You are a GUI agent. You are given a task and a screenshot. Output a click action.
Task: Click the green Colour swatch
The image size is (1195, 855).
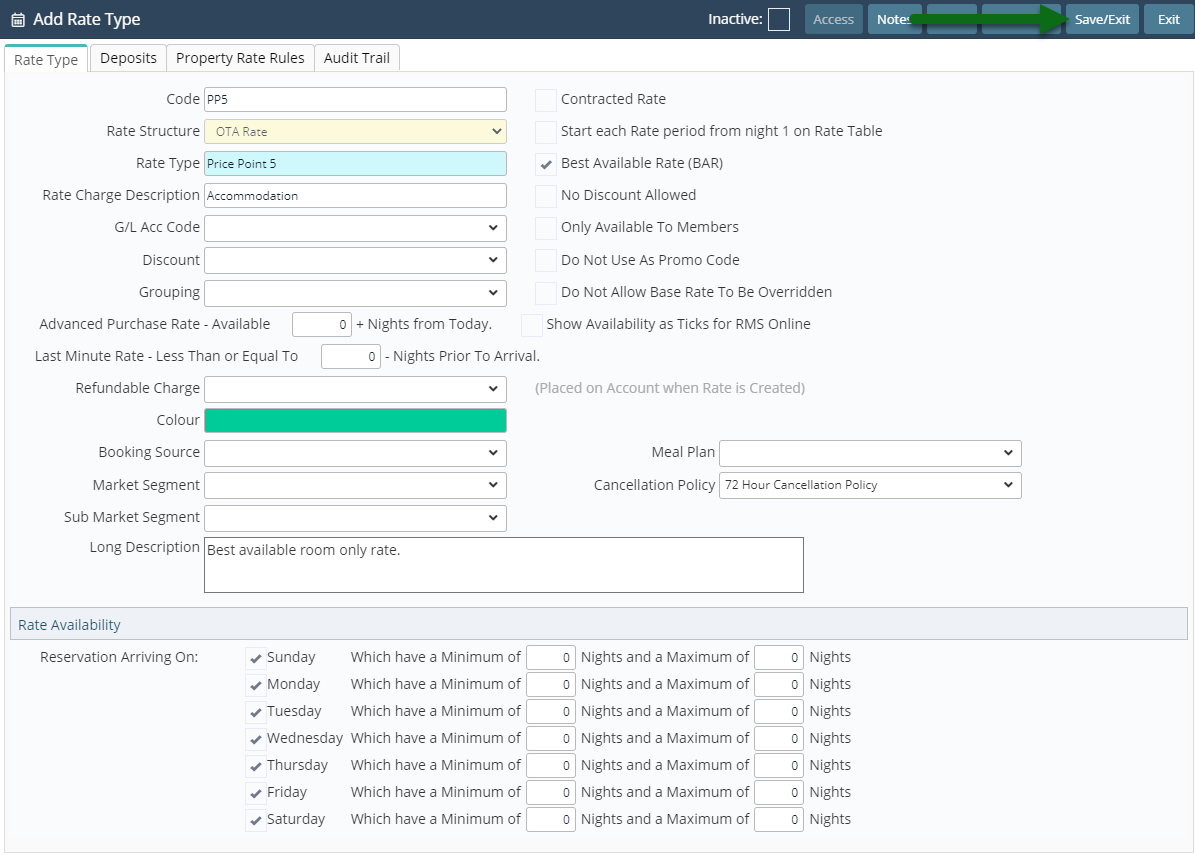point(355,421)
